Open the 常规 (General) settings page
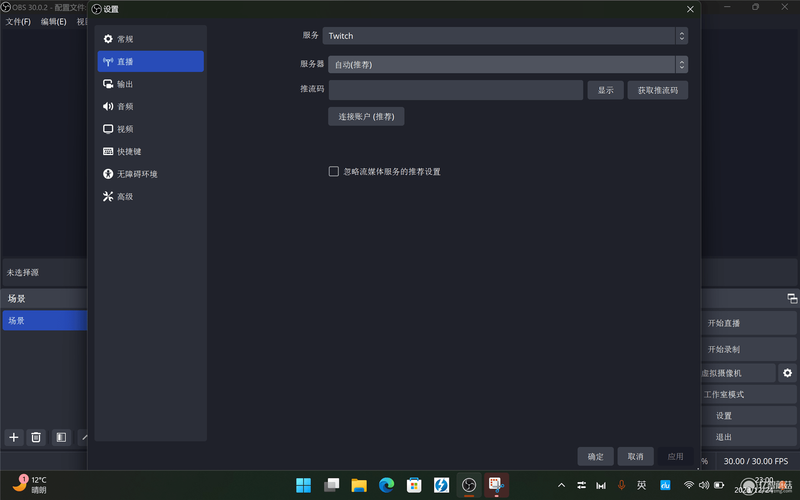This screenshot has height=500, width=800. click(151, 39)
